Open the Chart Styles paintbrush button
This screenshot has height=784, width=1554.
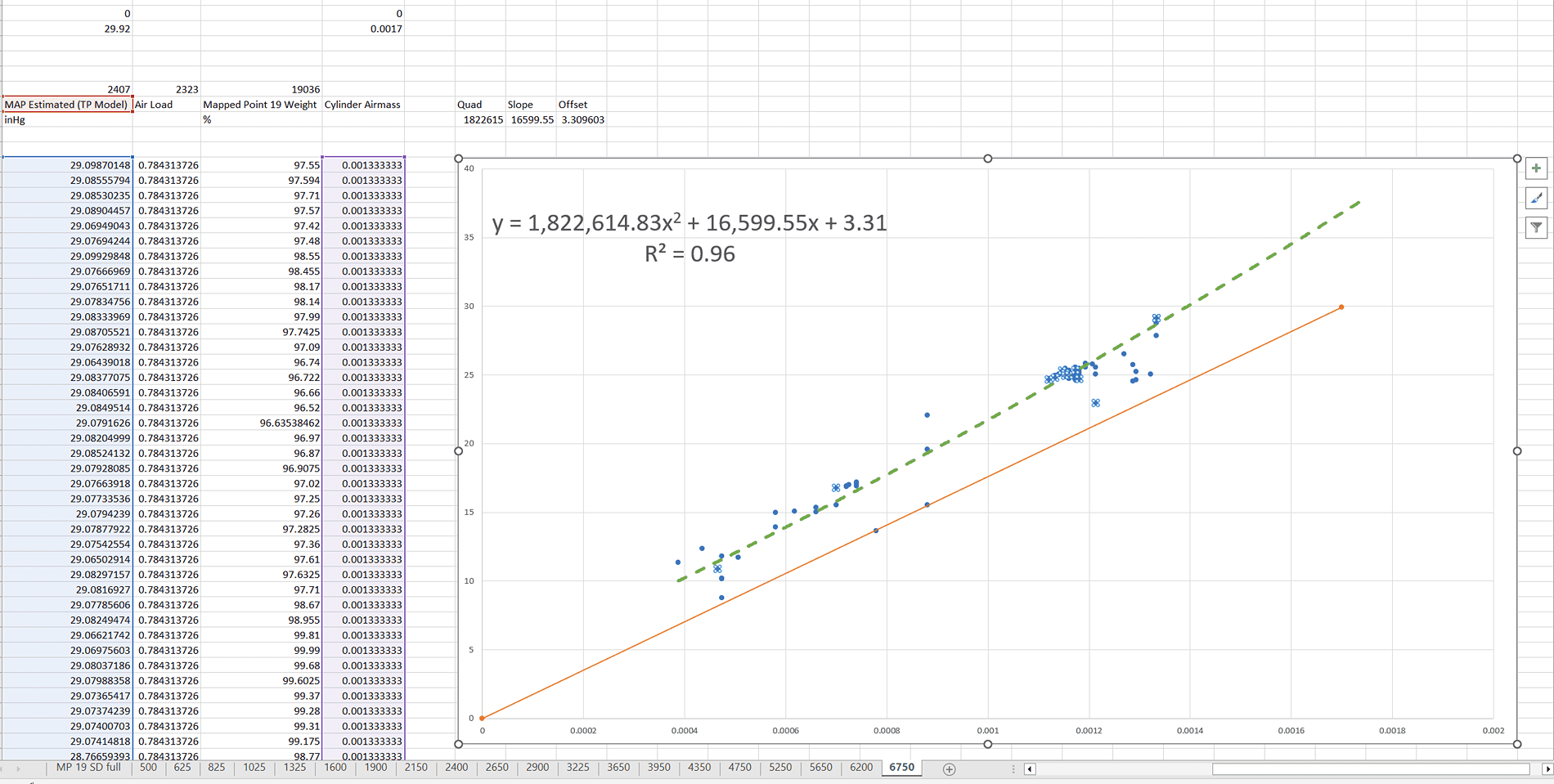coord(1536,198)
